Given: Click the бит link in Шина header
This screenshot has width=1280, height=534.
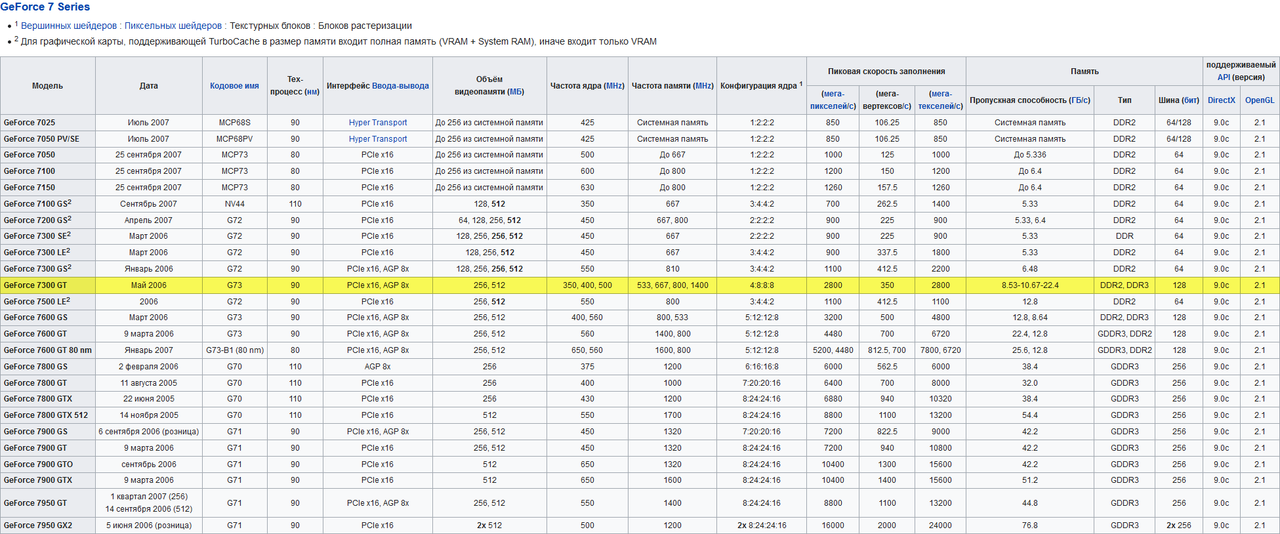Looking at the screenshot, I should click(x=1190, y=100).
